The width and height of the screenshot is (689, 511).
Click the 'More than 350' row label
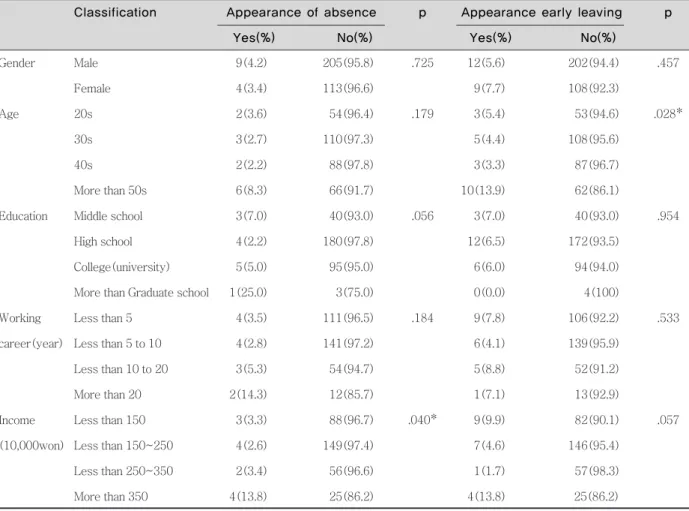pyautogui.click(x=111, y=496)
